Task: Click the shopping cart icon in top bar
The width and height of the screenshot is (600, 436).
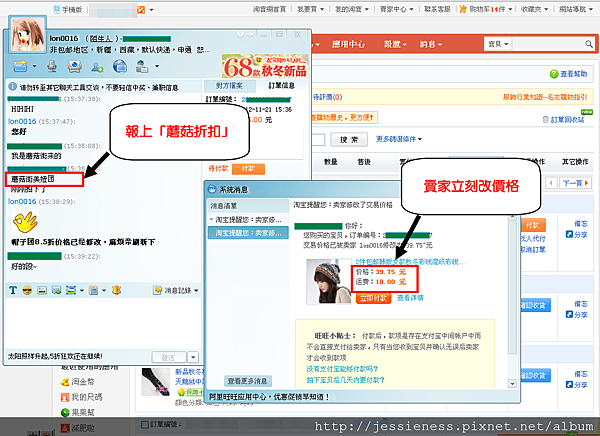Action: point(463,9)
